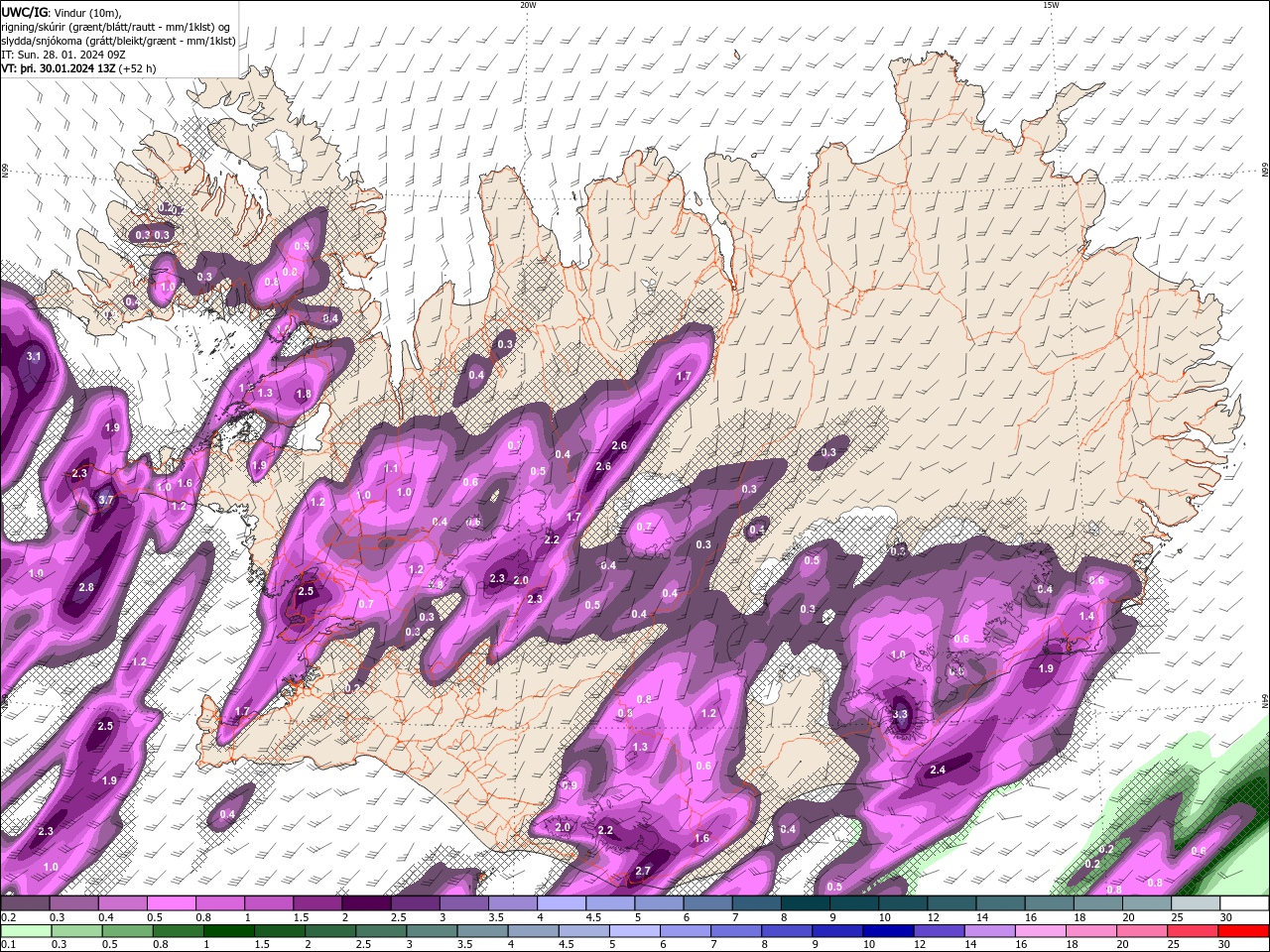Click the 1.4 precipitation value on the map
This screenshot has height=952, width=1270.
1086,616
